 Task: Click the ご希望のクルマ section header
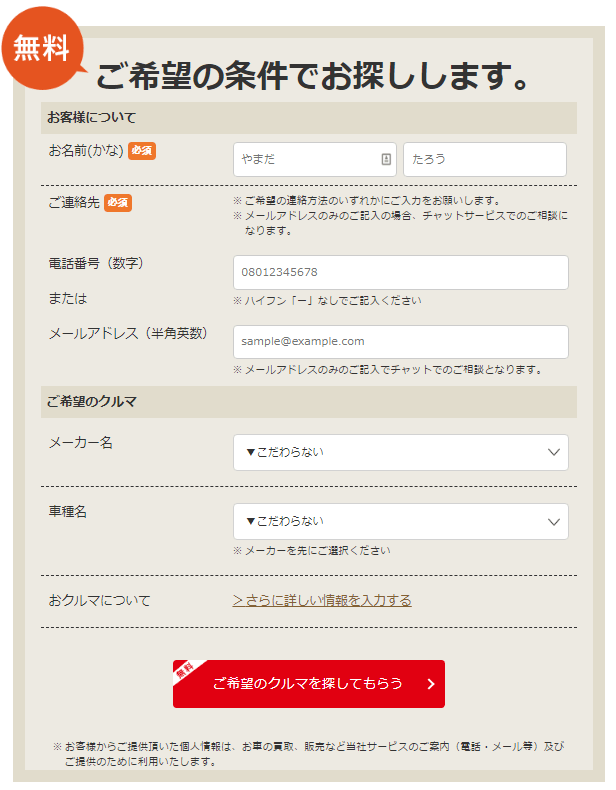tap(309, 402)
